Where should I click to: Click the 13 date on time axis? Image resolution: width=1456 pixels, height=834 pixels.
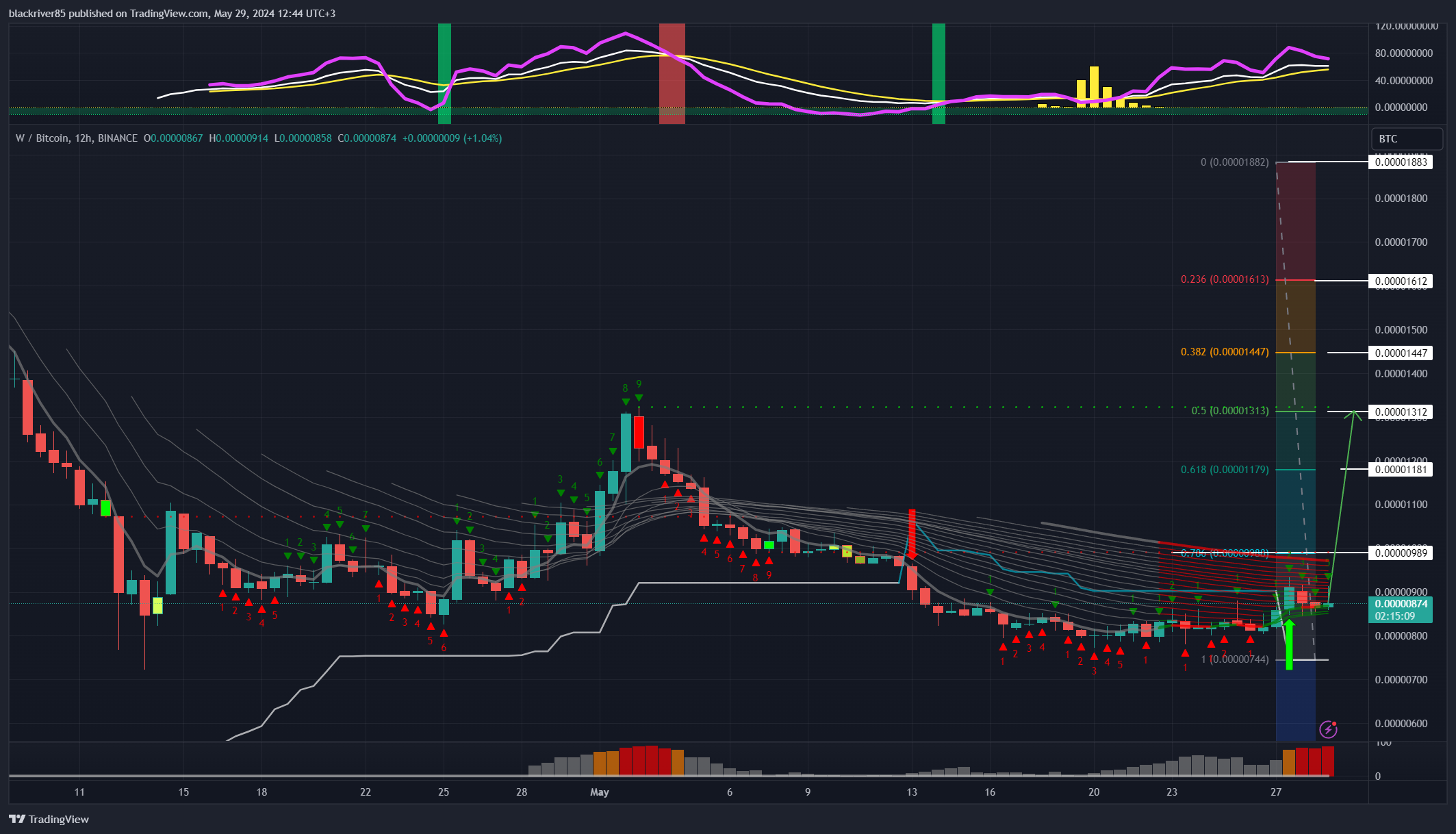click(x=912, y=792)
